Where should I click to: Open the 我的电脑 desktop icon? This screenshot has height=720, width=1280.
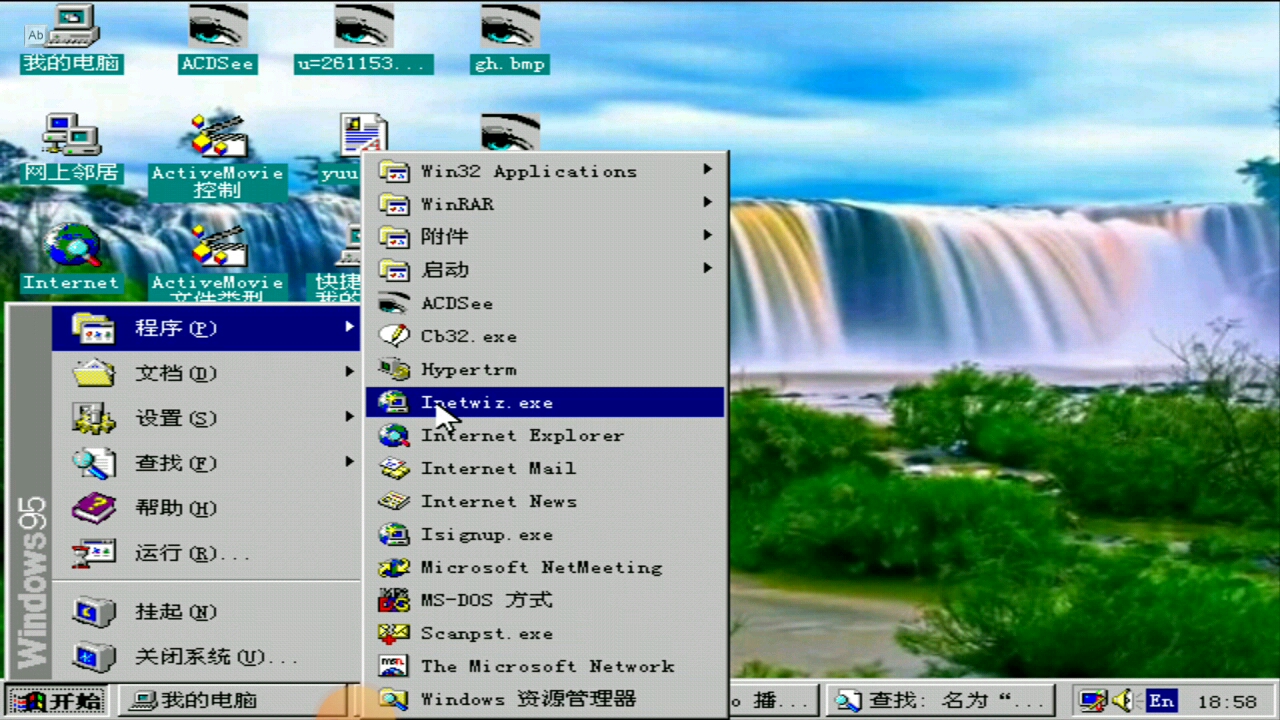[71, 38]
